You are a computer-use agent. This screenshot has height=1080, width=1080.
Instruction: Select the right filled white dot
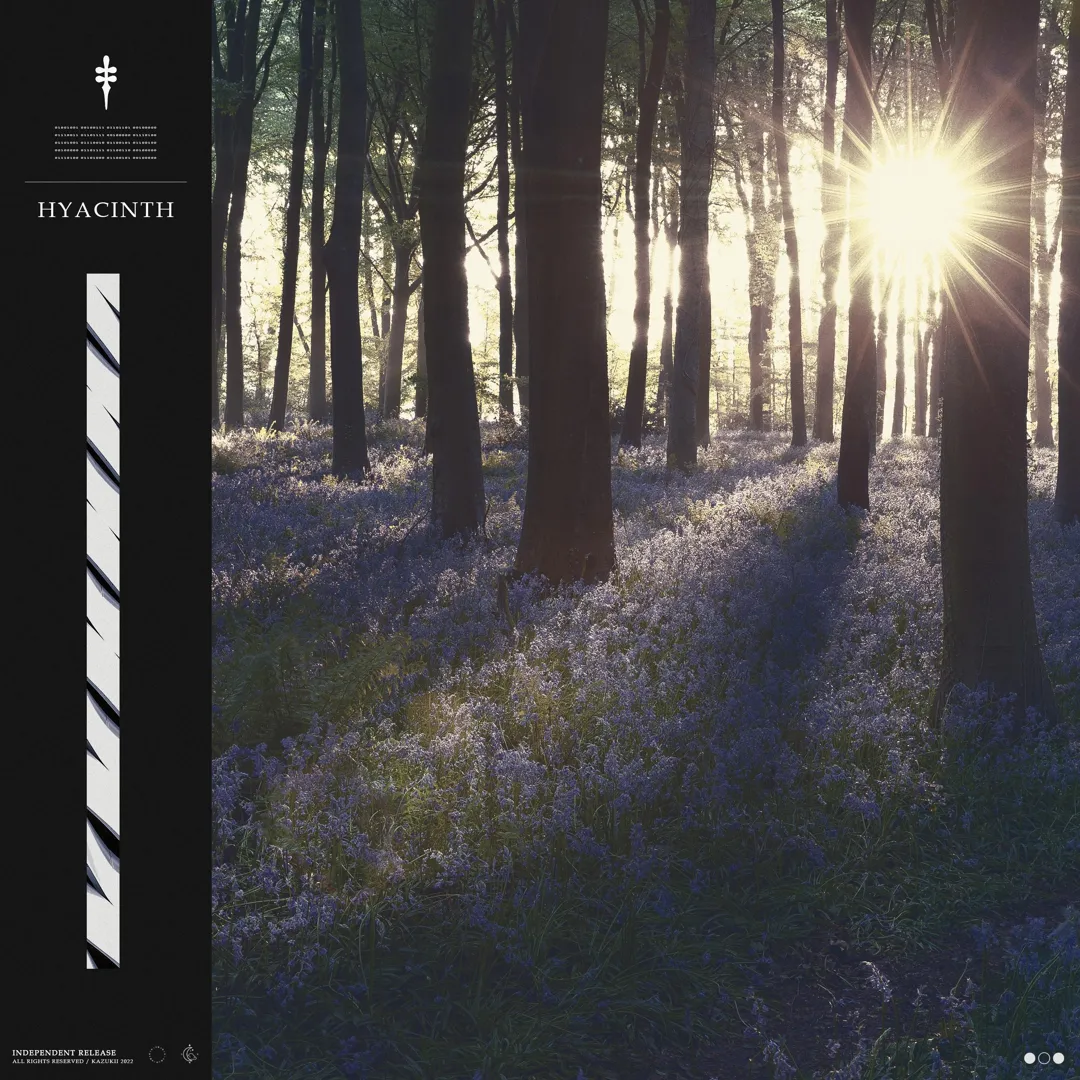click(1058, 1058)
